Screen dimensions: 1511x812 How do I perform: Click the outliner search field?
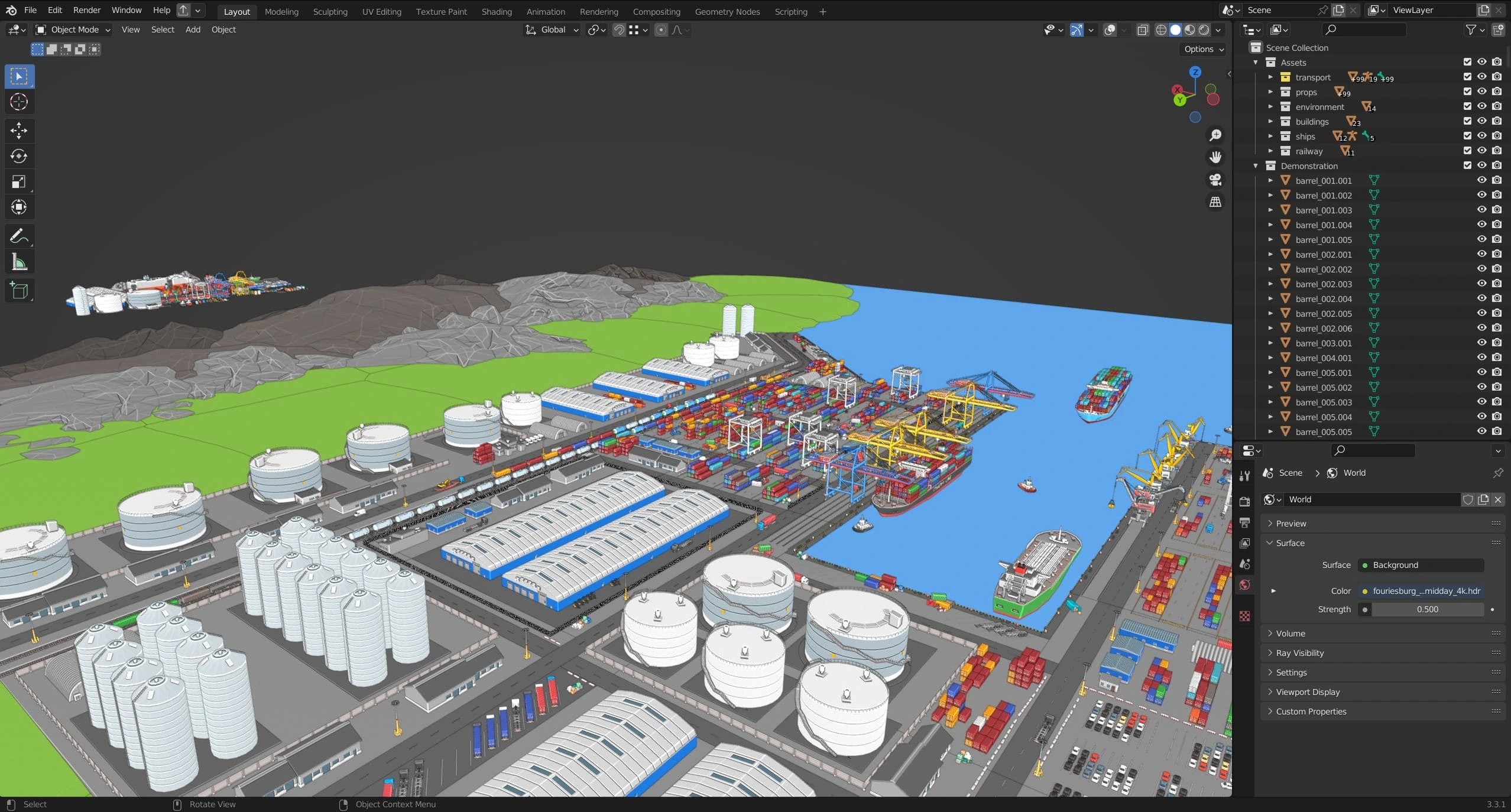[1364, 30]
